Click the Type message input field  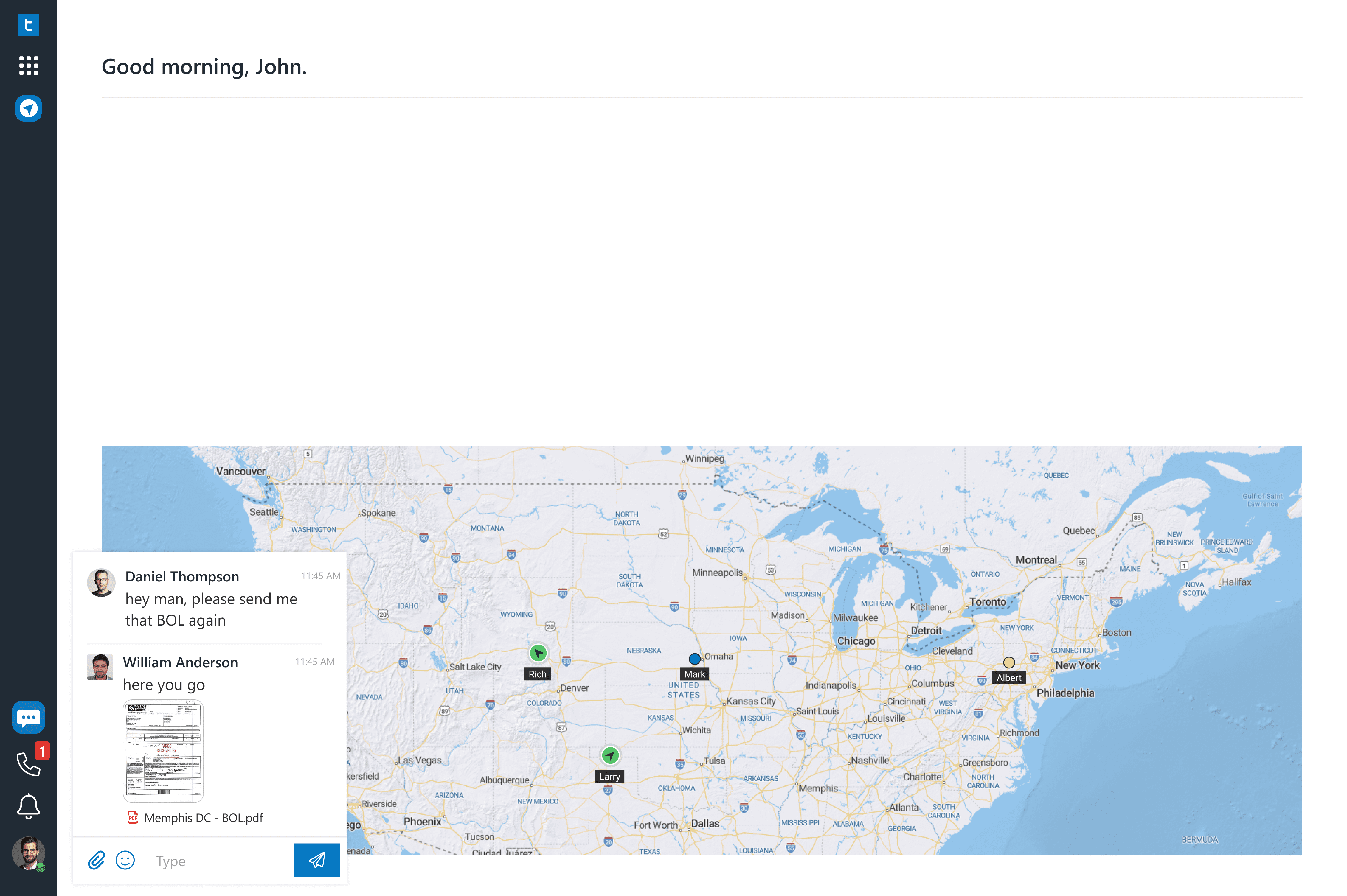pyautogui.click(x=220, y=861)
